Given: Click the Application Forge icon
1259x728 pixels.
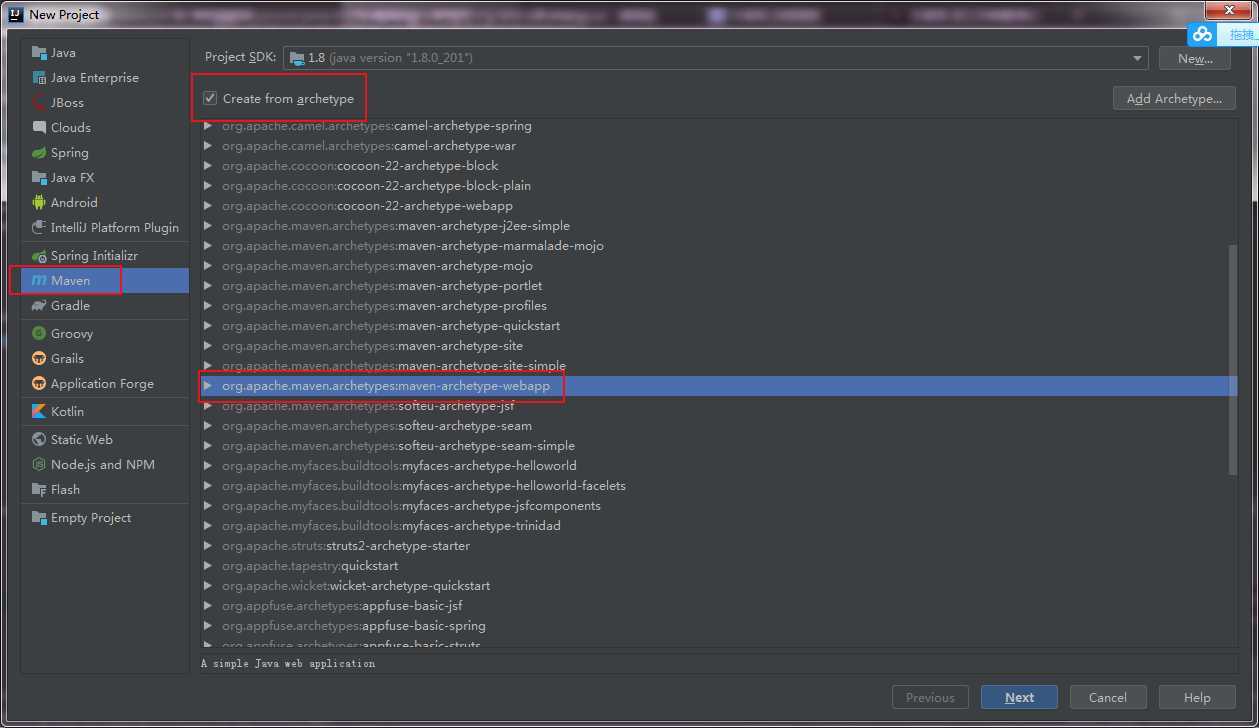Looking at the screenshot, I should [x=39, y=384].
